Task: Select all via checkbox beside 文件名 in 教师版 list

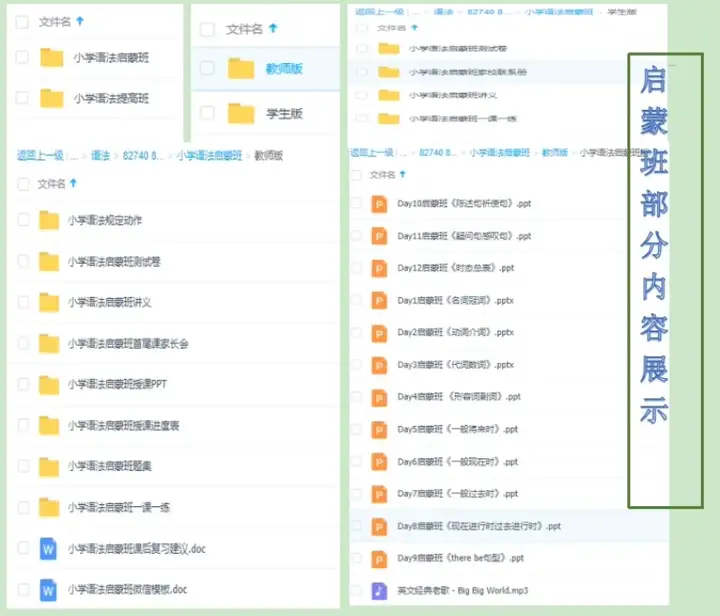Action: 22,184
